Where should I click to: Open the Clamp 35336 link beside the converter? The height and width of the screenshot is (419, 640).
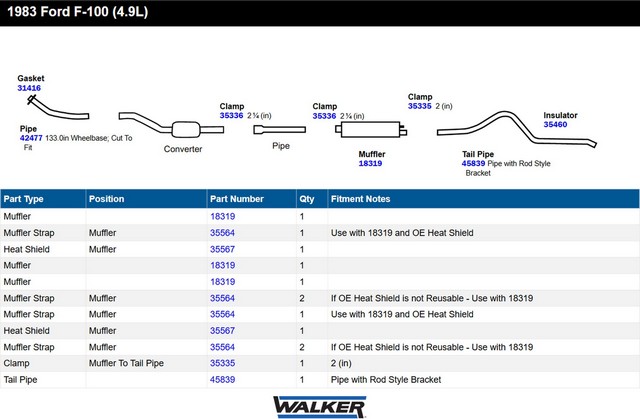(x=231, y=115)
